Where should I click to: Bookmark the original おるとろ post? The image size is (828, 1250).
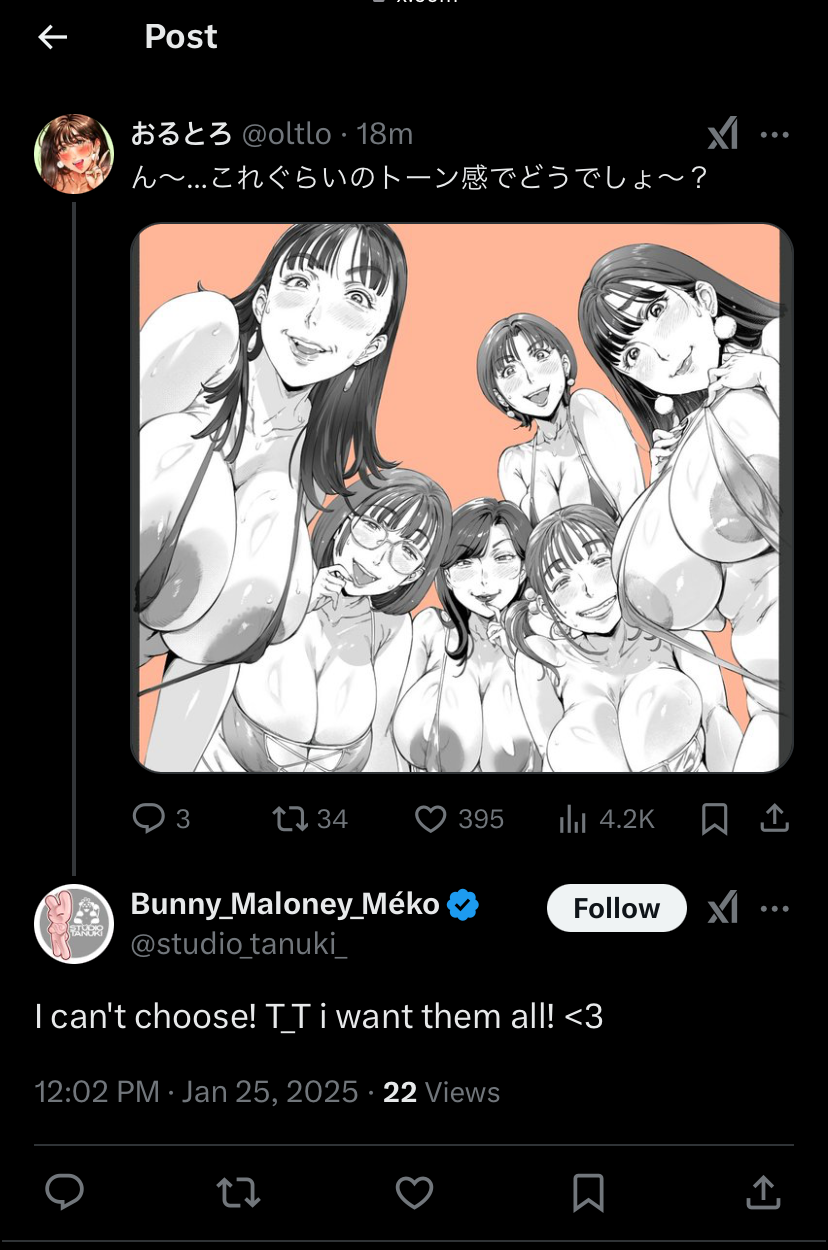714,819
